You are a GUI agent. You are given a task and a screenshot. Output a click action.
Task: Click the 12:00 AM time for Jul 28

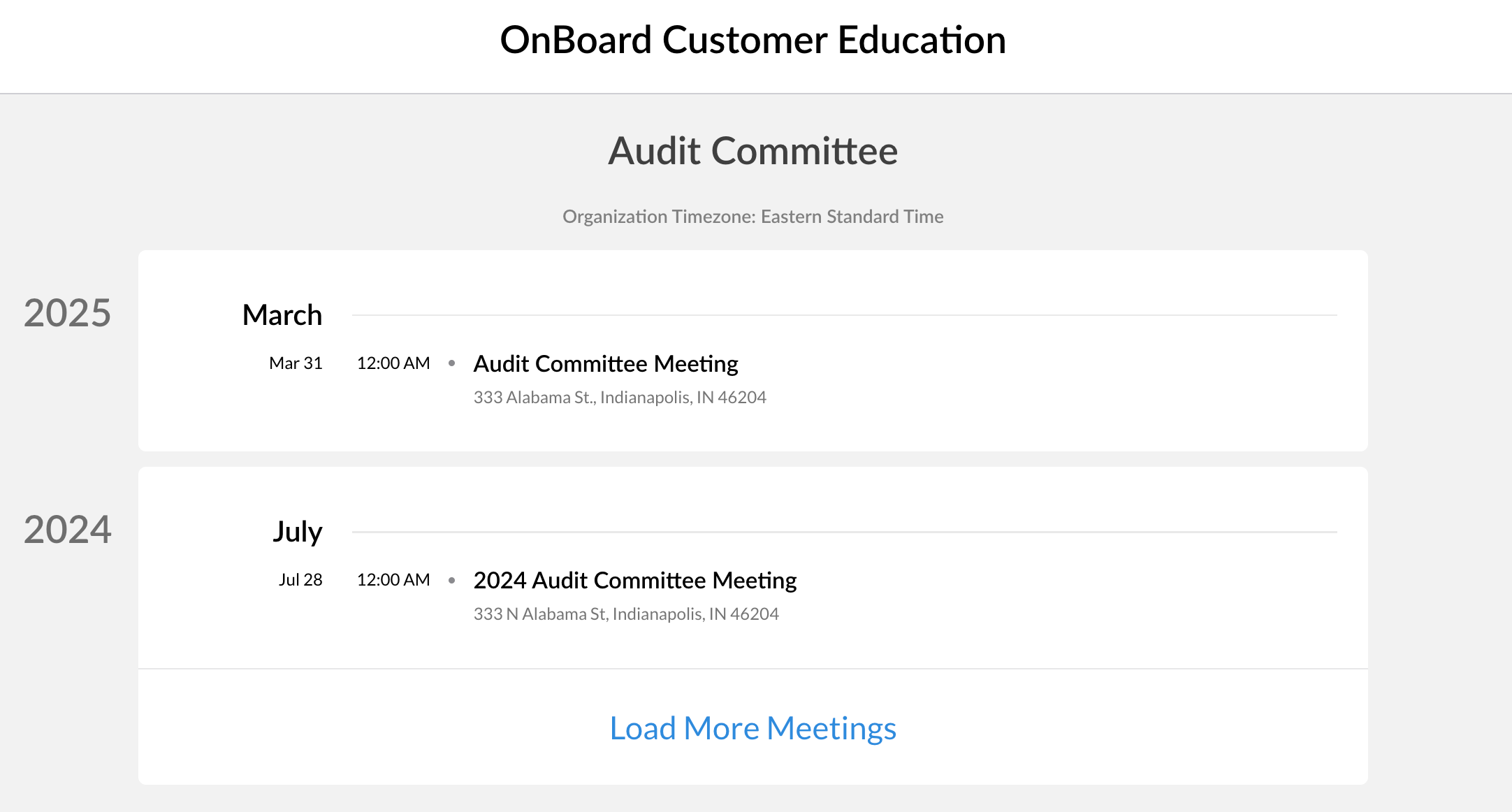393,580
